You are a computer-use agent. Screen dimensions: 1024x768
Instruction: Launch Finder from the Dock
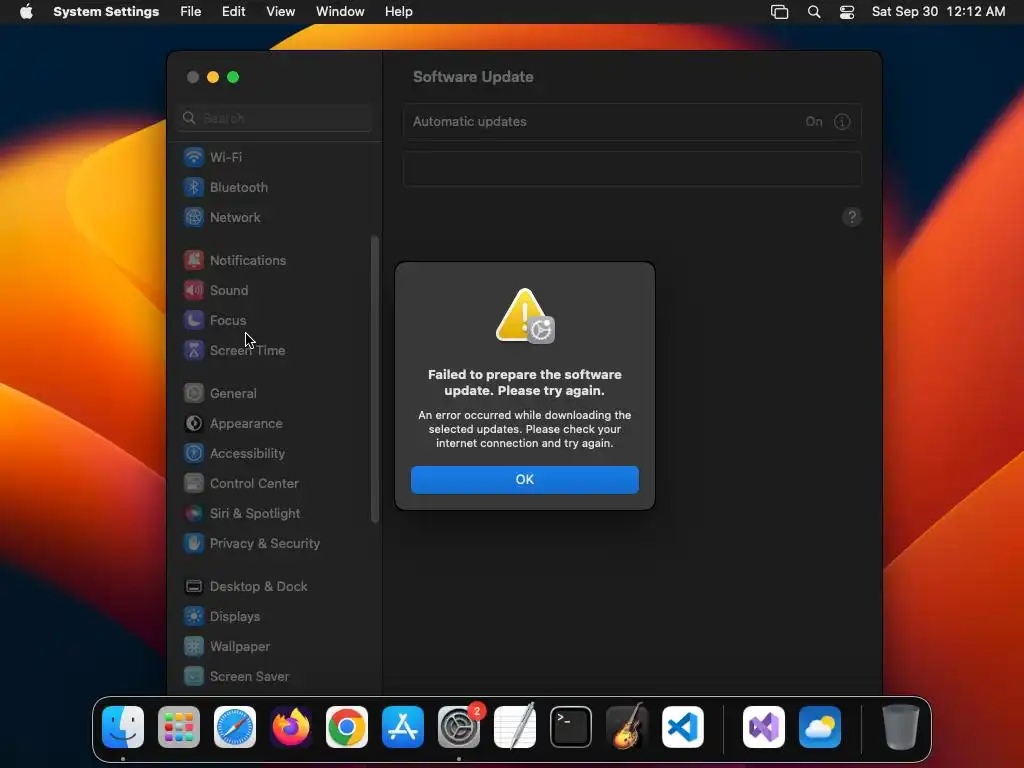point(123,727)
